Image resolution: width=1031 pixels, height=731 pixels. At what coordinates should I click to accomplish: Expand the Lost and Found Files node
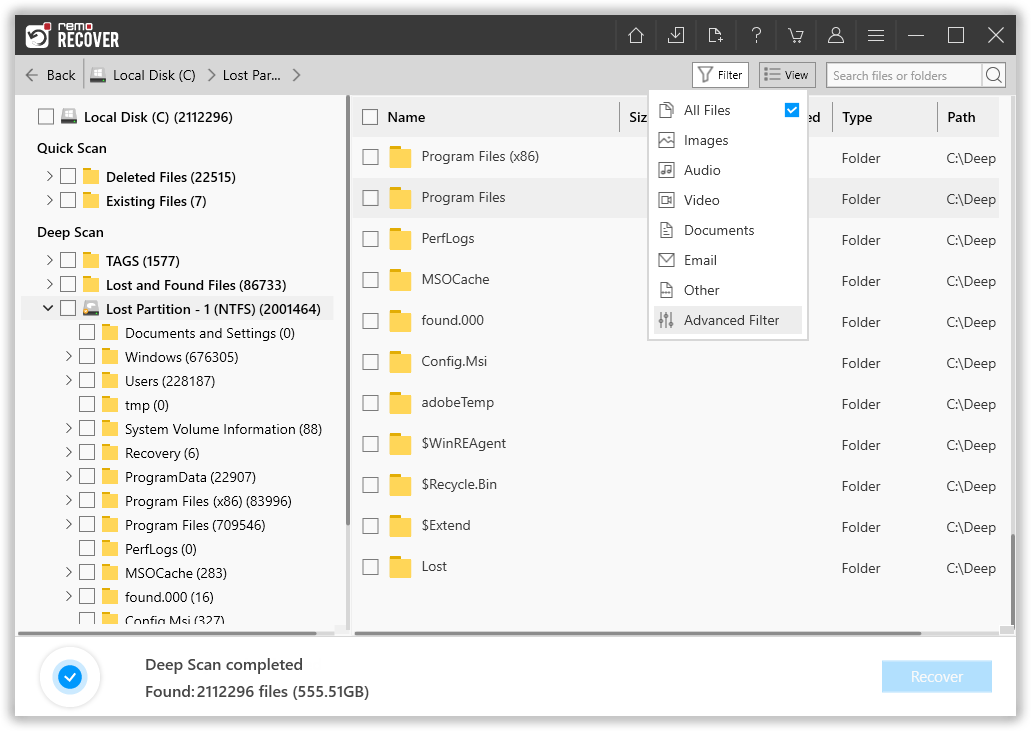coord(49,284)
